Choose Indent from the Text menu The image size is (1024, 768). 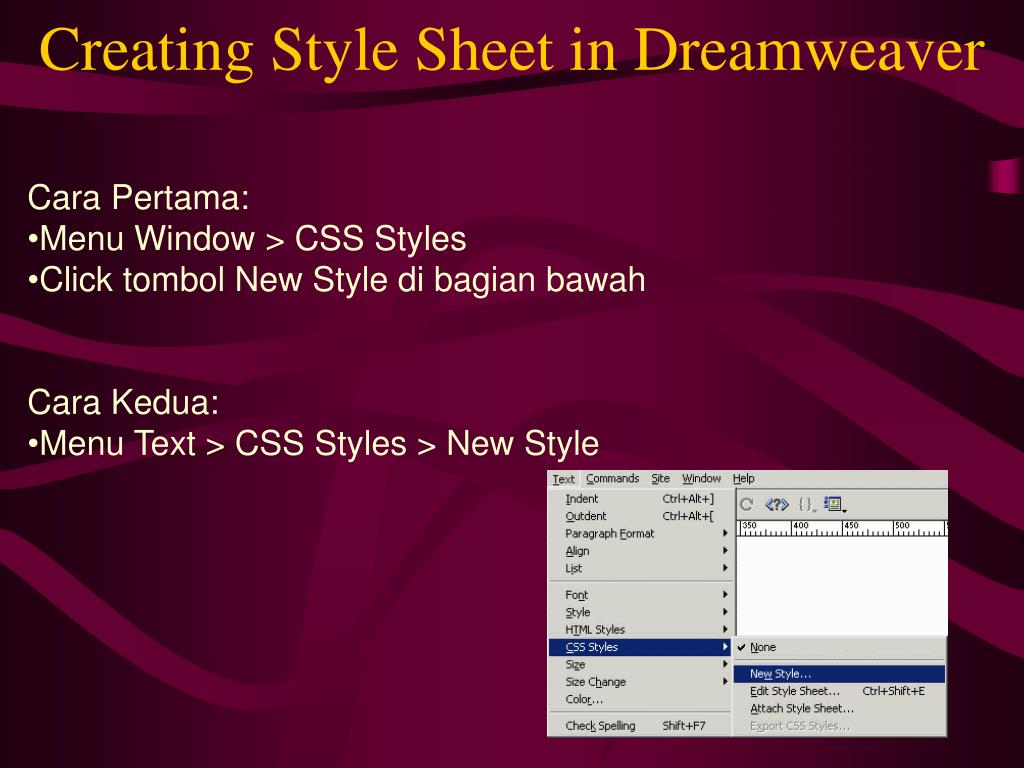[640, 499]
